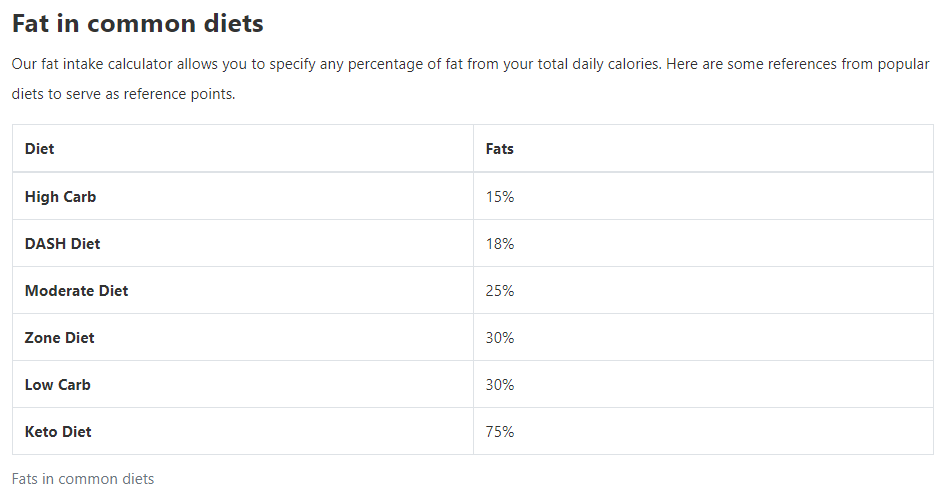Click the Keto Diet row label
This screenshot has width=950, height=491.
tap(58, 432)
